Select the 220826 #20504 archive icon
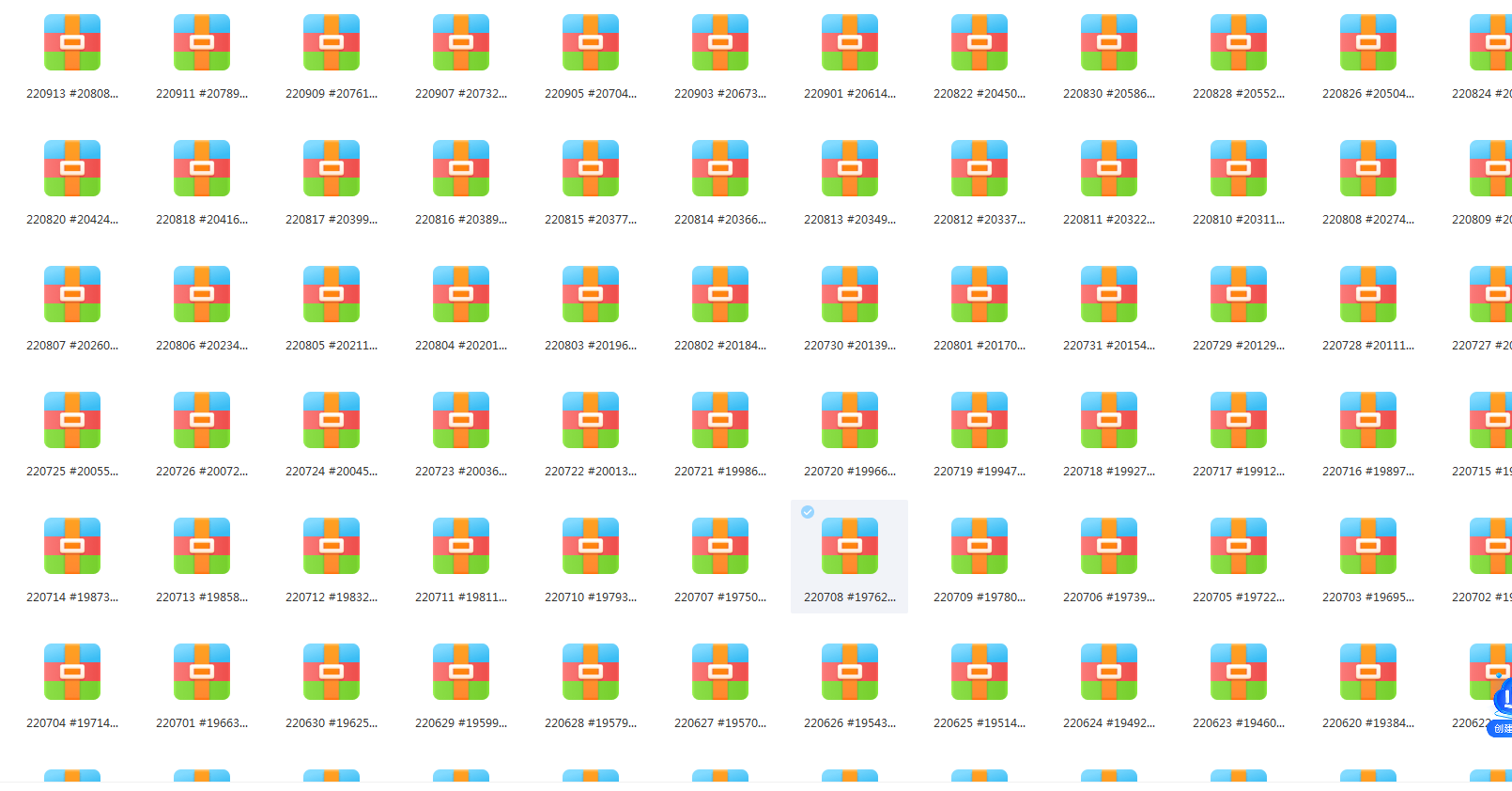Screen dimensions: 1512x791 click(x=1368, y=43)
